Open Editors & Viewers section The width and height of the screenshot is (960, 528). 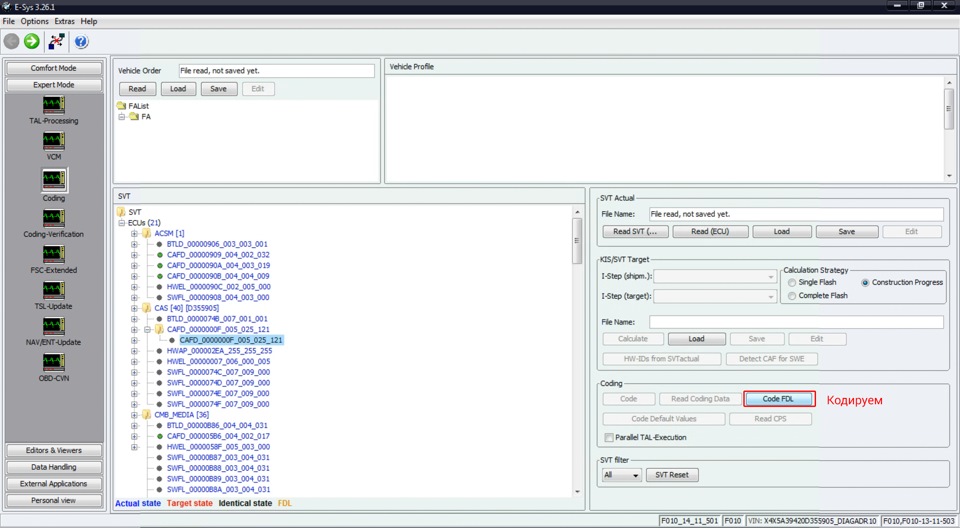point(54,450)
